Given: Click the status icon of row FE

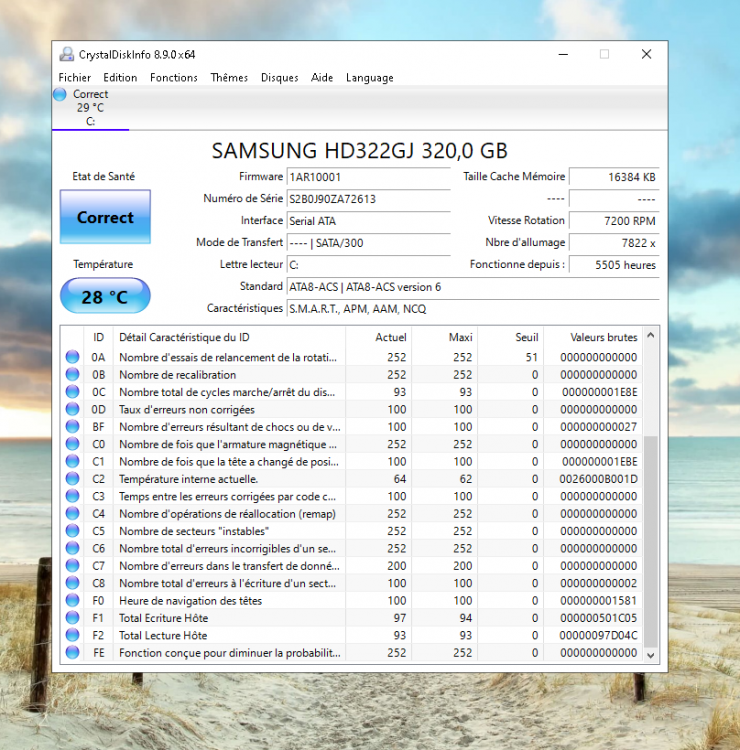Looking at the screenshot, I should tap(73, 652).
